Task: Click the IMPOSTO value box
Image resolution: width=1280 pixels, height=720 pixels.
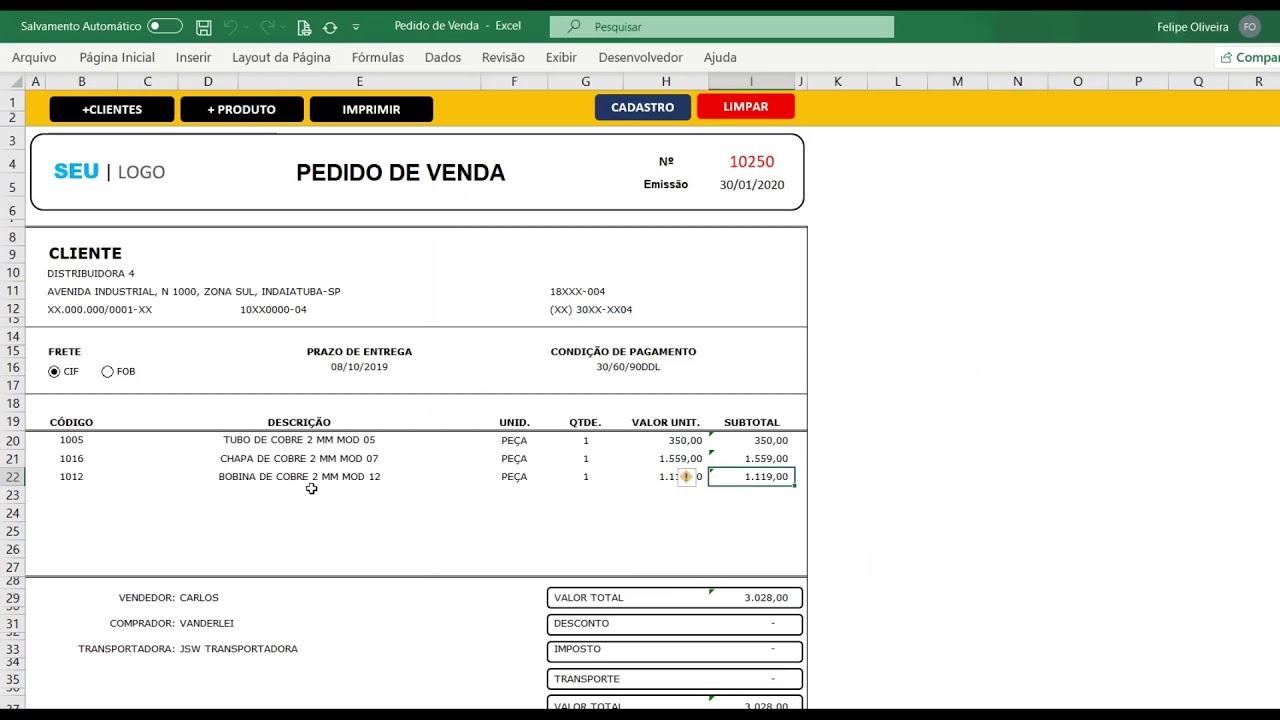Action: (x=674, y=650)
